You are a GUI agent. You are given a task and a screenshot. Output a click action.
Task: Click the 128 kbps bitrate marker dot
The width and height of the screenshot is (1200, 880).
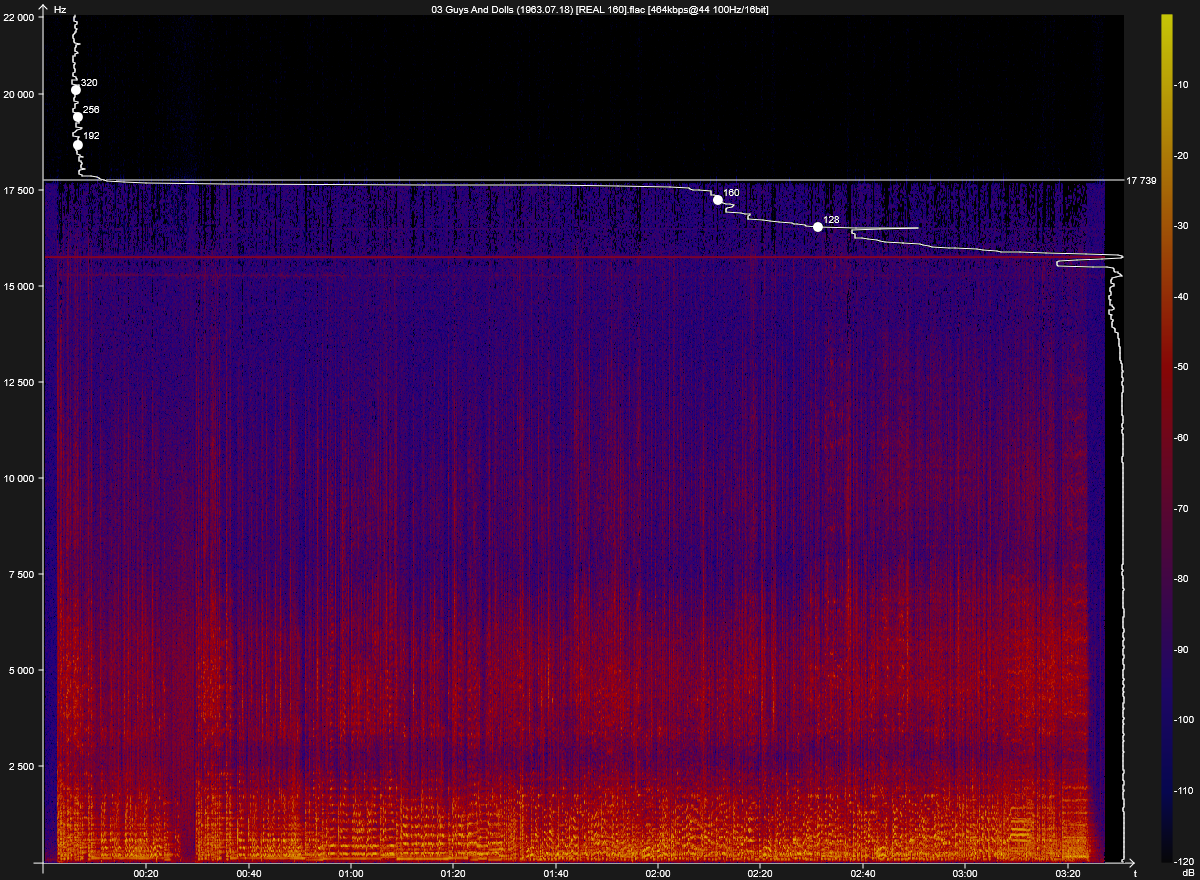(x=818, y=227)
